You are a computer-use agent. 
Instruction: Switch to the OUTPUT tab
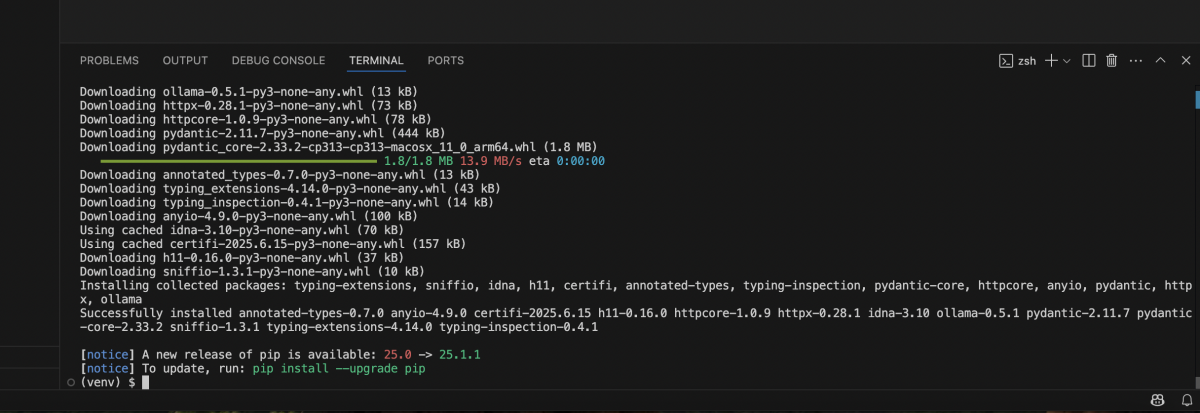point(185,61)
